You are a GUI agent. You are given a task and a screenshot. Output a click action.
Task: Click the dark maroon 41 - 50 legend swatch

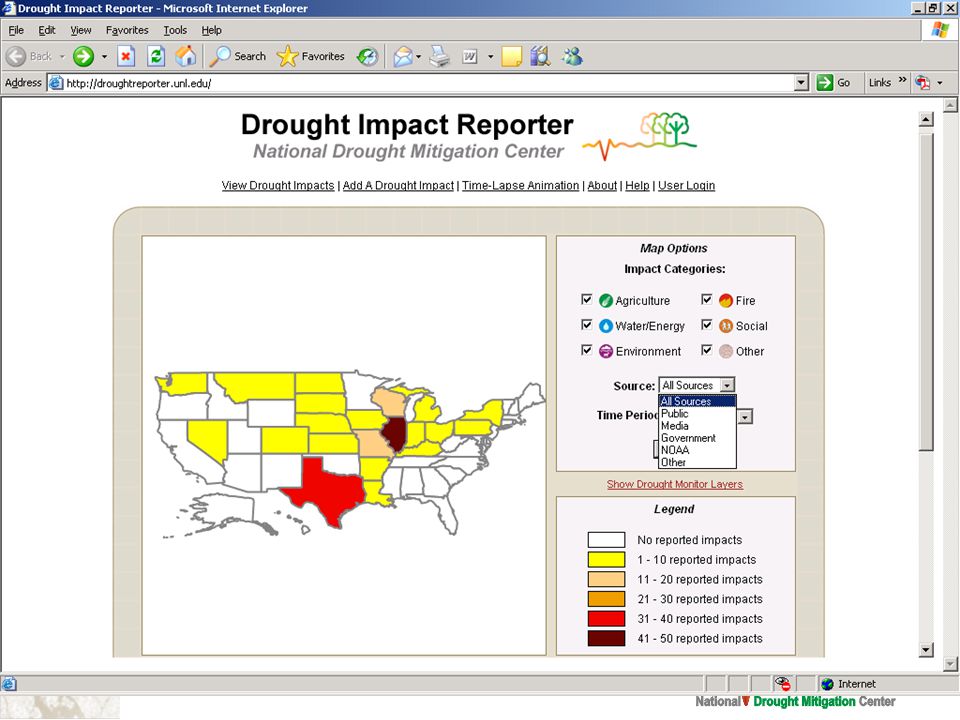[x=606, y=639]
